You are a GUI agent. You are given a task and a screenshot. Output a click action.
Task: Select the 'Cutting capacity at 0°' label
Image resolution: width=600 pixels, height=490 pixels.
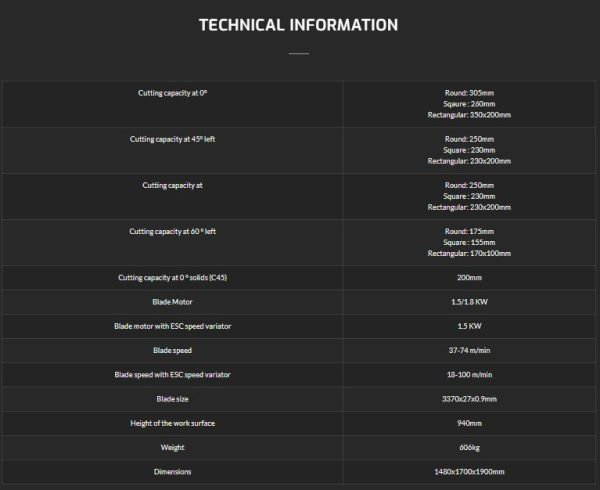[x=173, y=93]
